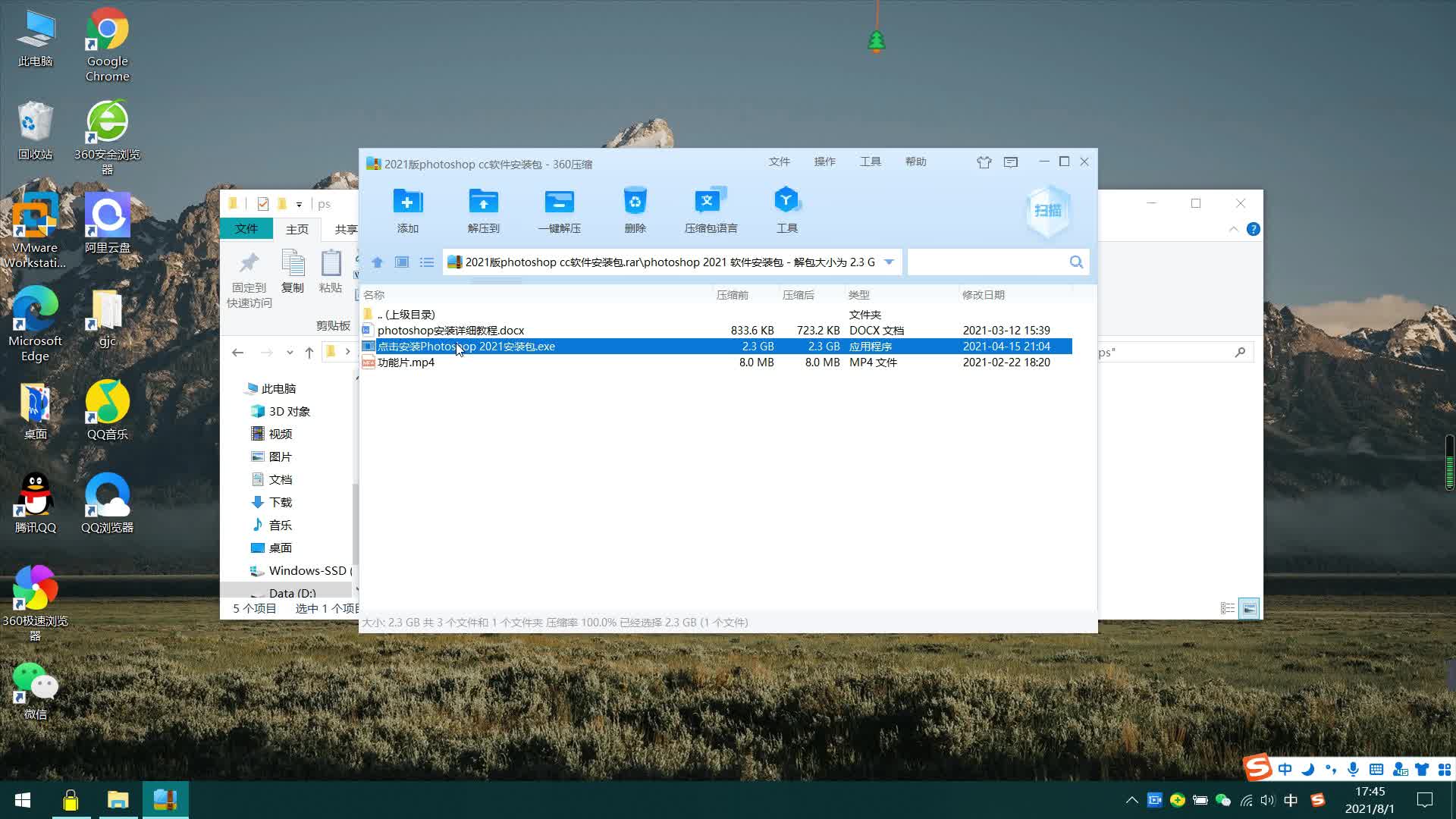
Task: Select VMware Workstation desktop icon
Action: 35,231
